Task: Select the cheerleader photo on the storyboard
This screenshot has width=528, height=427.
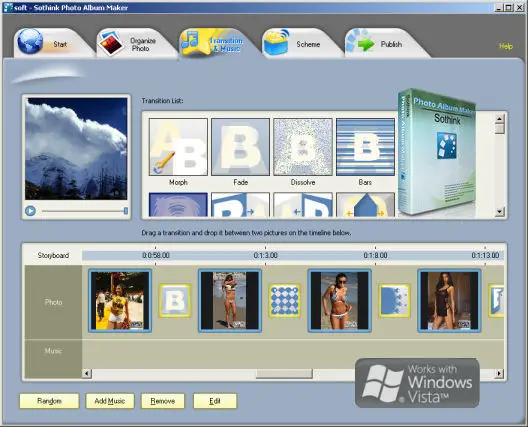Action: coord(120,300)
